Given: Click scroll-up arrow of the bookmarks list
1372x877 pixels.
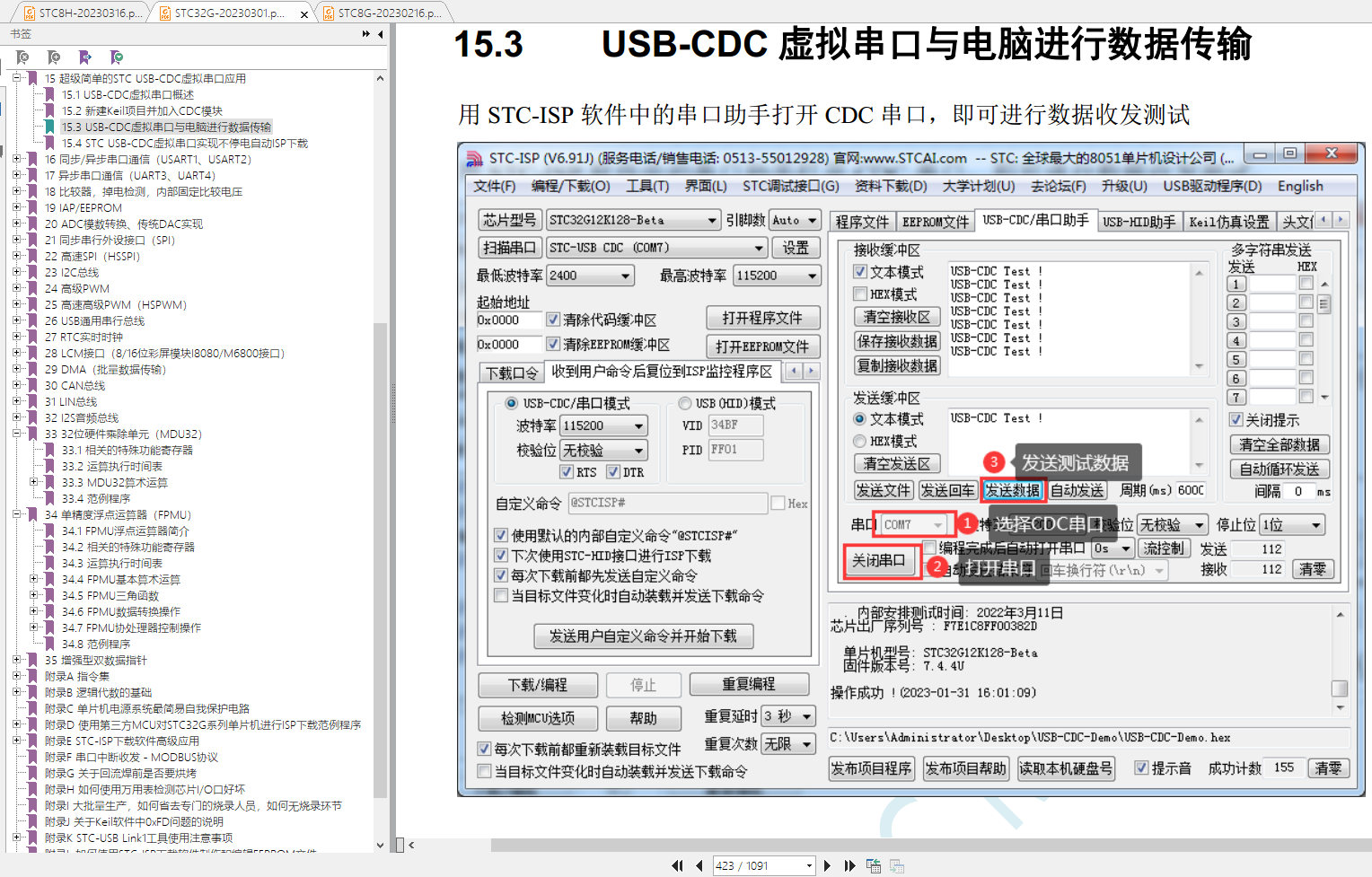Looking at the screenshot, I should (x=380, y=78).
